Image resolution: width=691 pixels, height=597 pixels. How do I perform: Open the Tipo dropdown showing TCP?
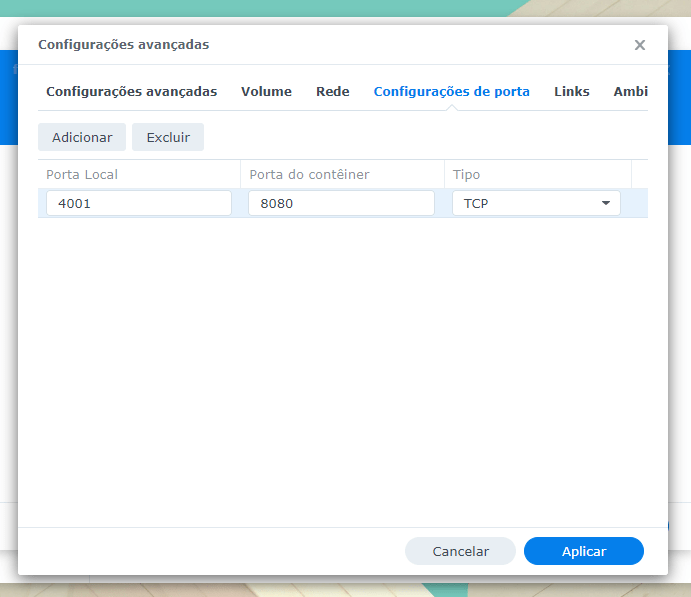click(x=525, y=203)
